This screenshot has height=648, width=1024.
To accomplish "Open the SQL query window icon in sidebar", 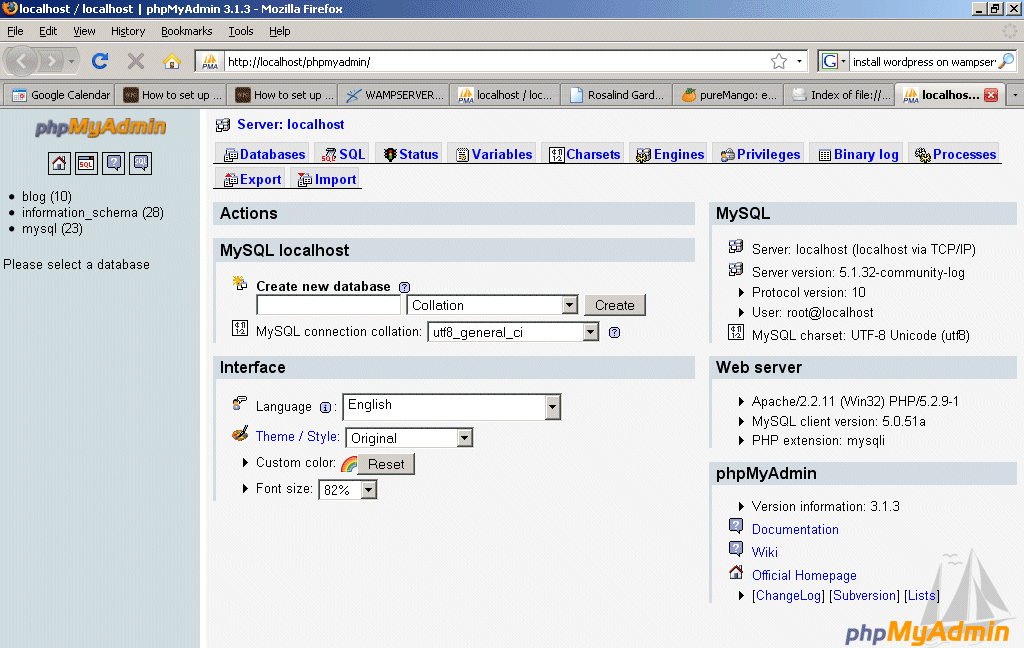I will coord(86,163).
